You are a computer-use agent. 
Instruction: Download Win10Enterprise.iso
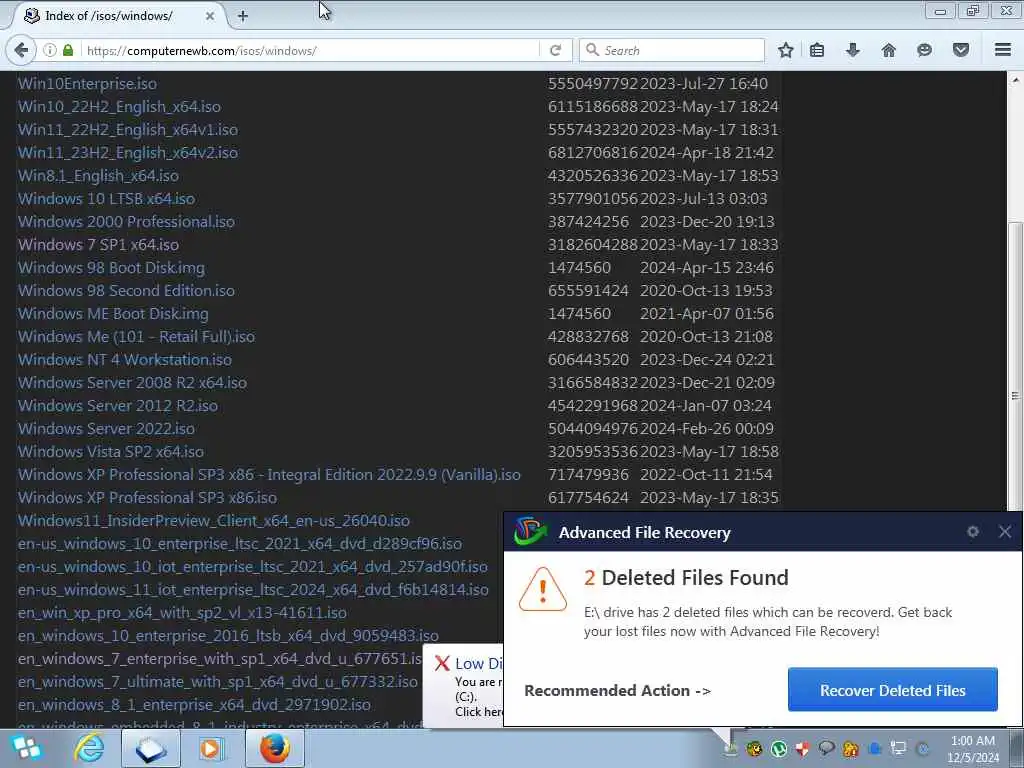point(88,84)
